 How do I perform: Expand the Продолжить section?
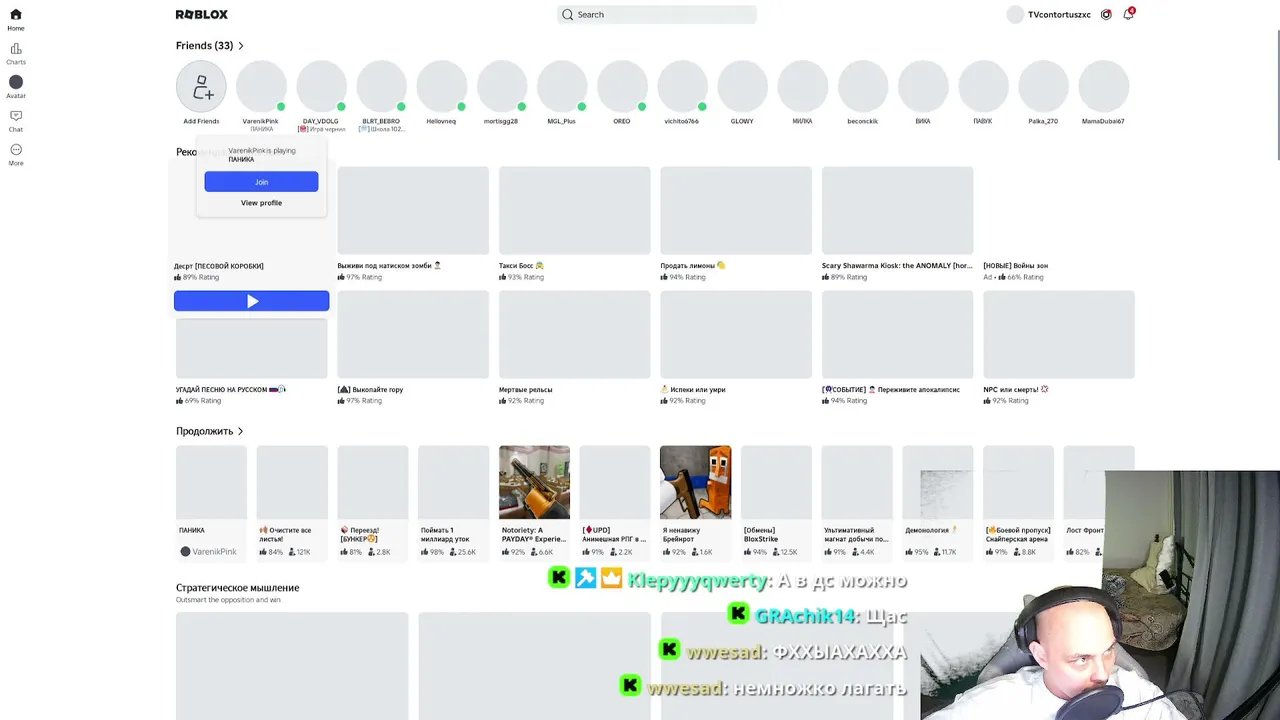pyautogui.click(x=210, y=431)
